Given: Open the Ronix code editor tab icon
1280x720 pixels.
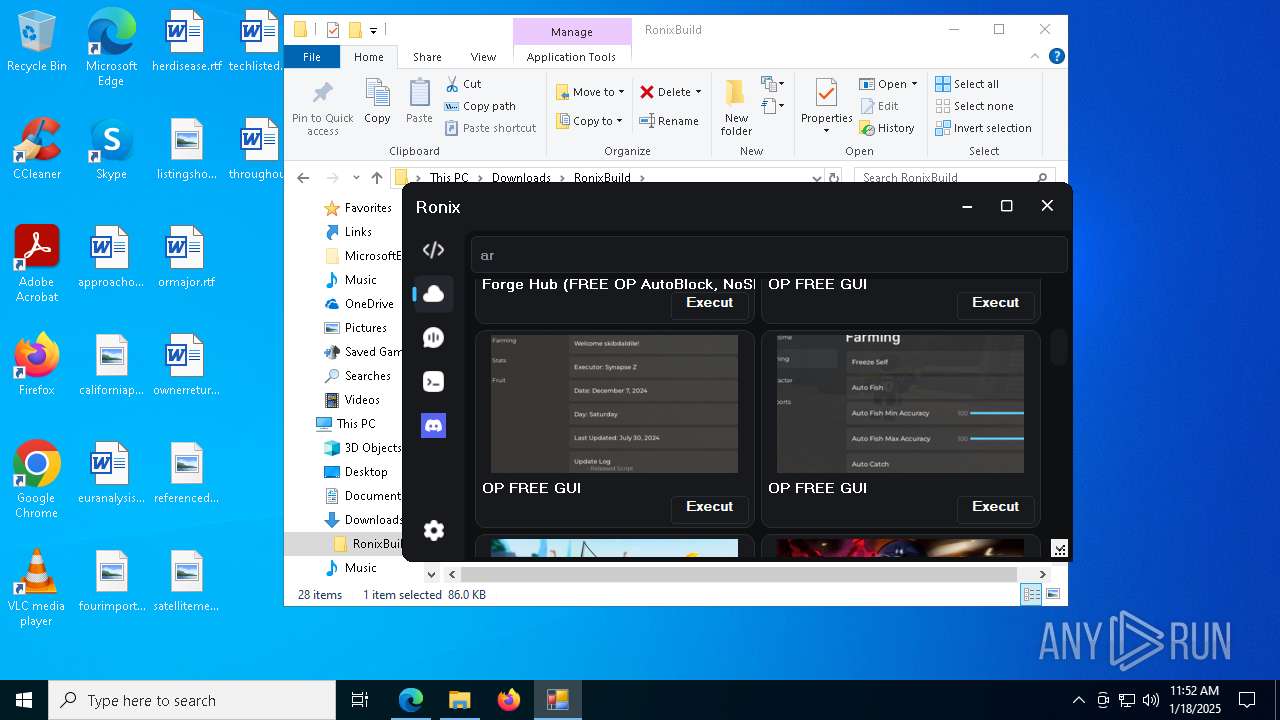Looking at the screenshot, I should (433, 250).
